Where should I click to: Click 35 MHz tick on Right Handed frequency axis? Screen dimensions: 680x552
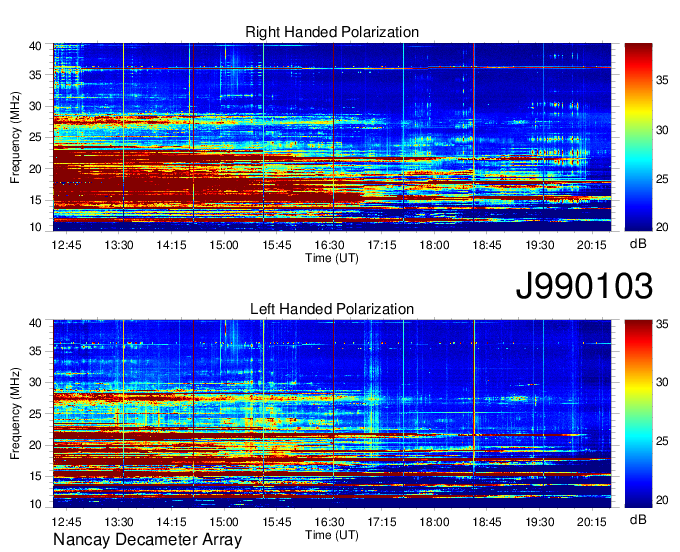click(x=36, y=75)
